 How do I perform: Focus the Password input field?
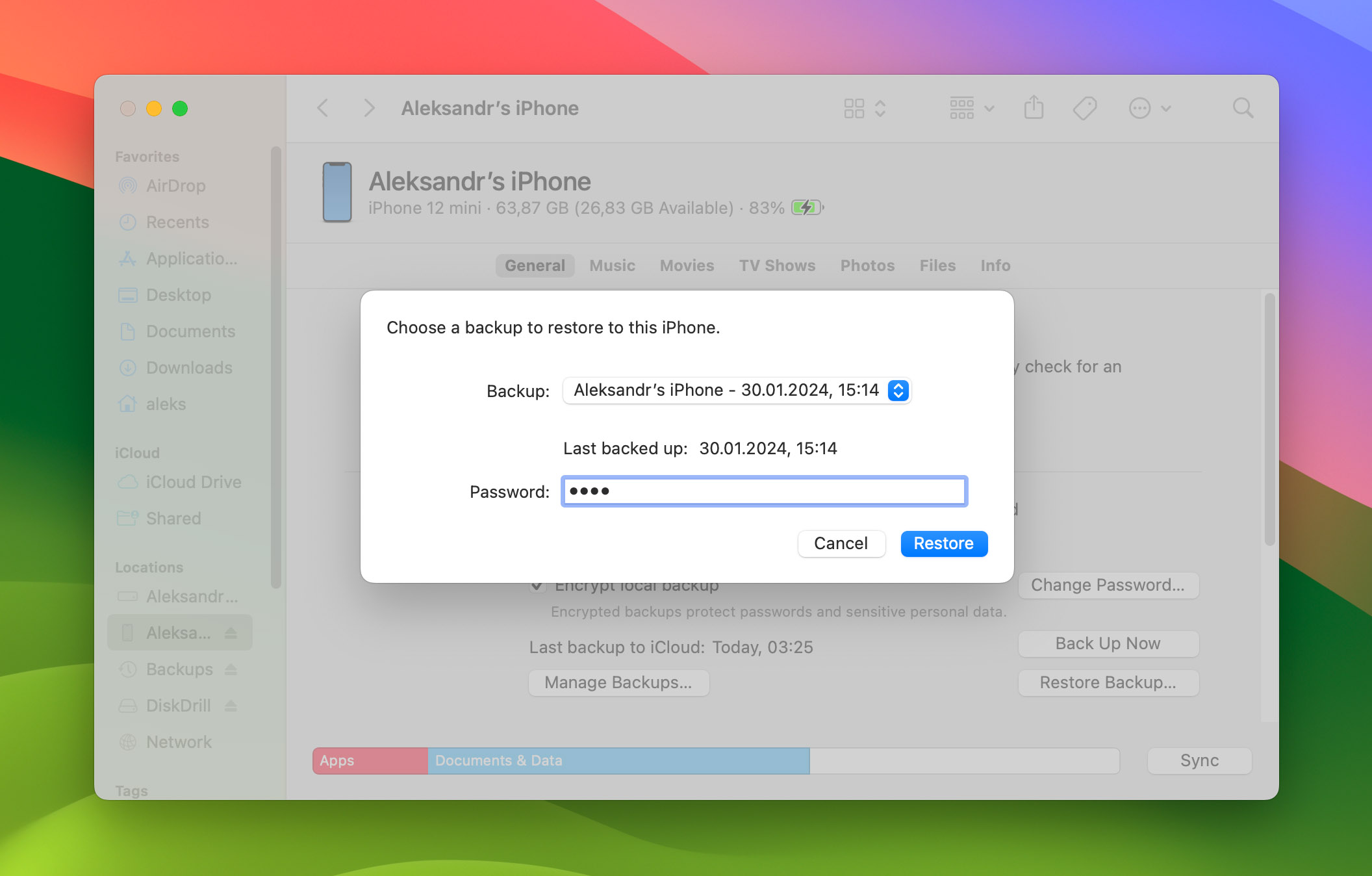[764, 491]
